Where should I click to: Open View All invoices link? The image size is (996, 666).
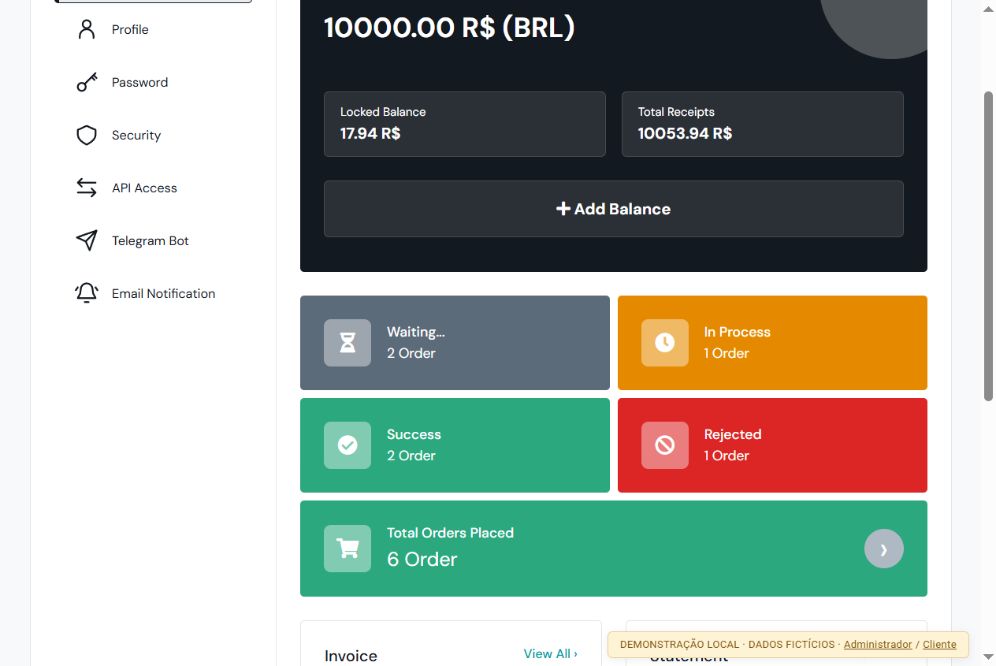550,653
